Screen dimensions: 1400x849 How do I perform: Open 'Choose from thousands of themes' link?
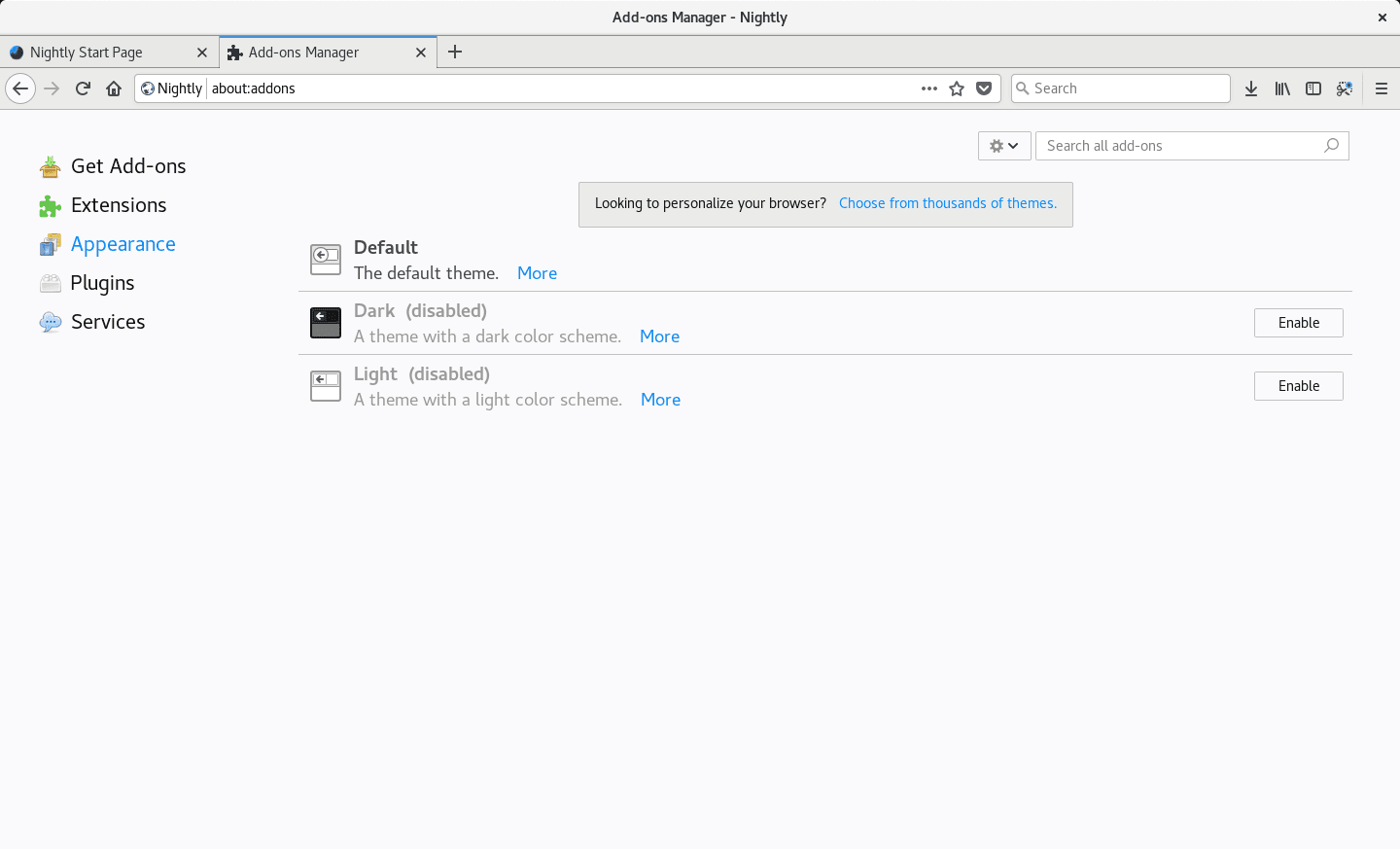[948, 203]
